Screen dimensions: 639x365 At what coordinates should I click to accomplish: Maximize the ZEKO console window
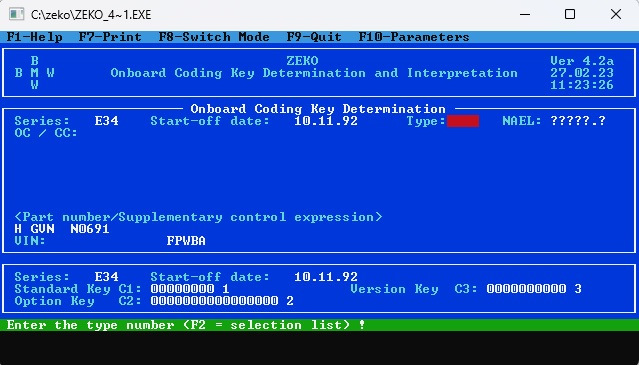(570, 15)
